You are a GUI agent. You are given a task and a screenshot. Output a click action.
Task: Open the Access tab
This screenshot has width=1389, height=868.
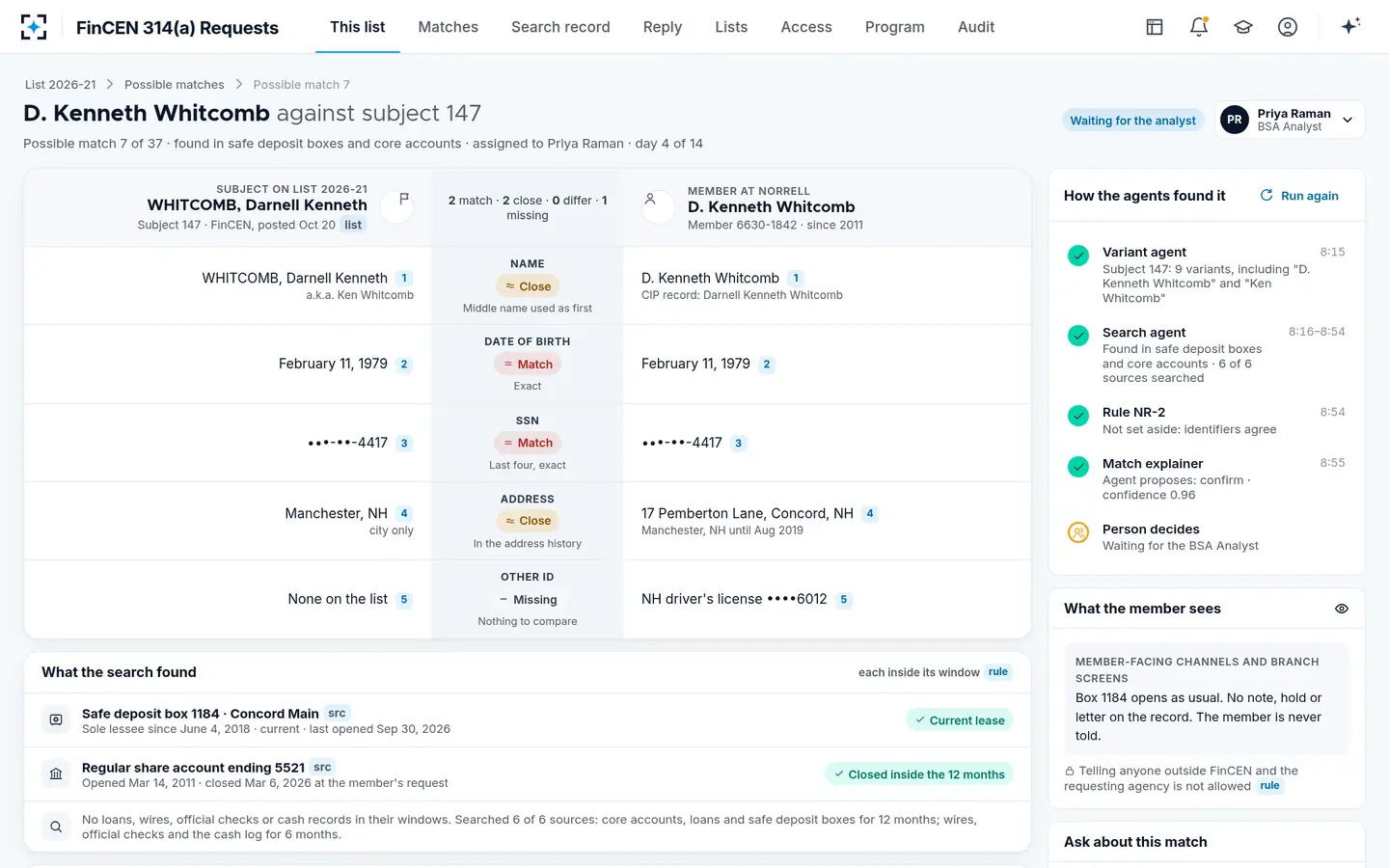click(x=806, y=27)
